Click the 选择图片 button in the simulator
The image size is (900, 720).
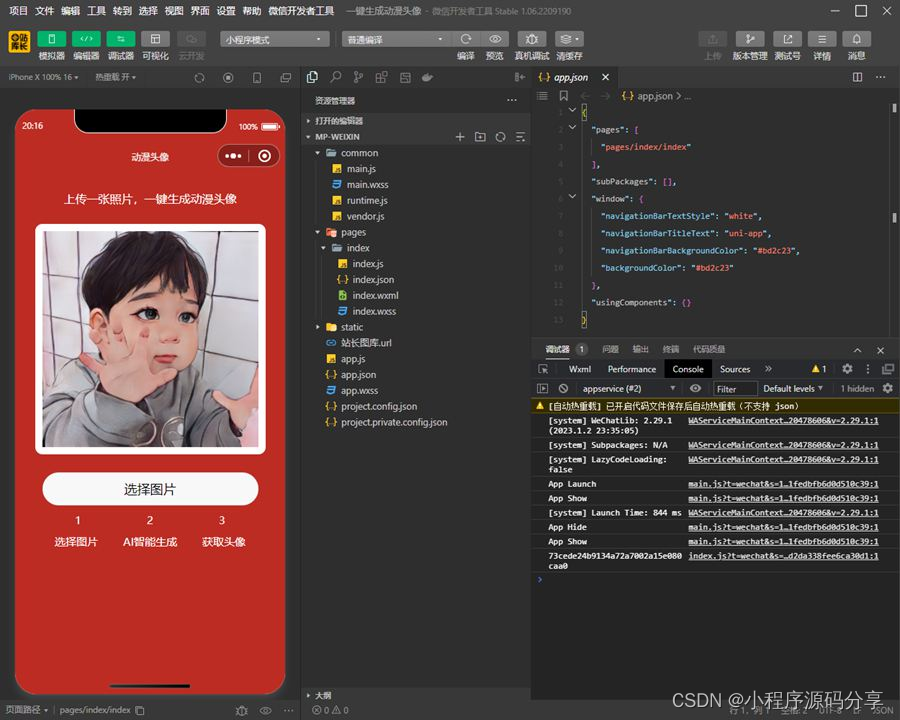[149, 491]
